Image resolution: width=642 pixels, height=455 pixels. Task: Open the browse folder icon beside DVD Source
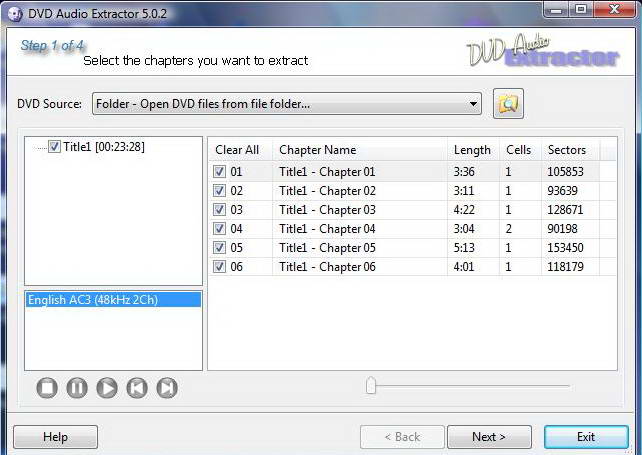pyautogui.click(x=508, y=104)
